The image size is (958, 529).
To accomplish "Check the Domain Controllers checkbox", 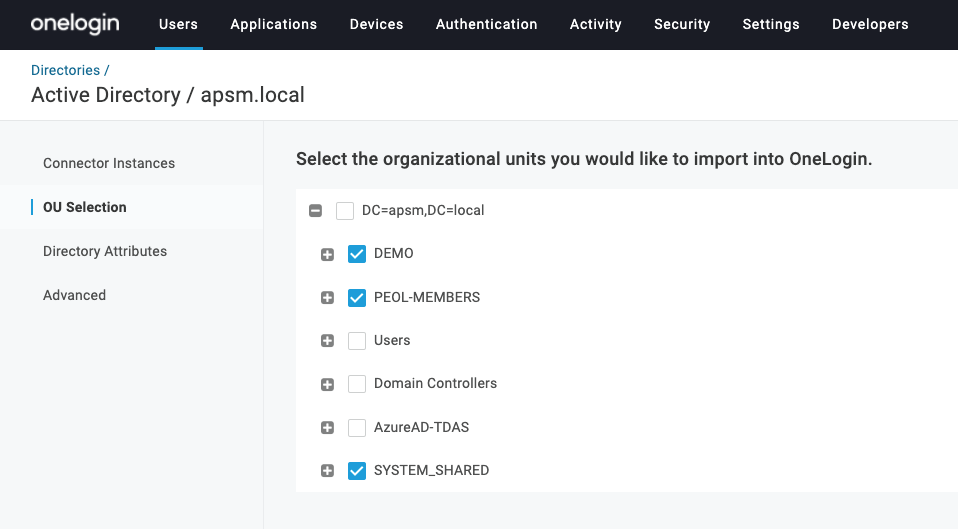I will [x=357, y=384].
